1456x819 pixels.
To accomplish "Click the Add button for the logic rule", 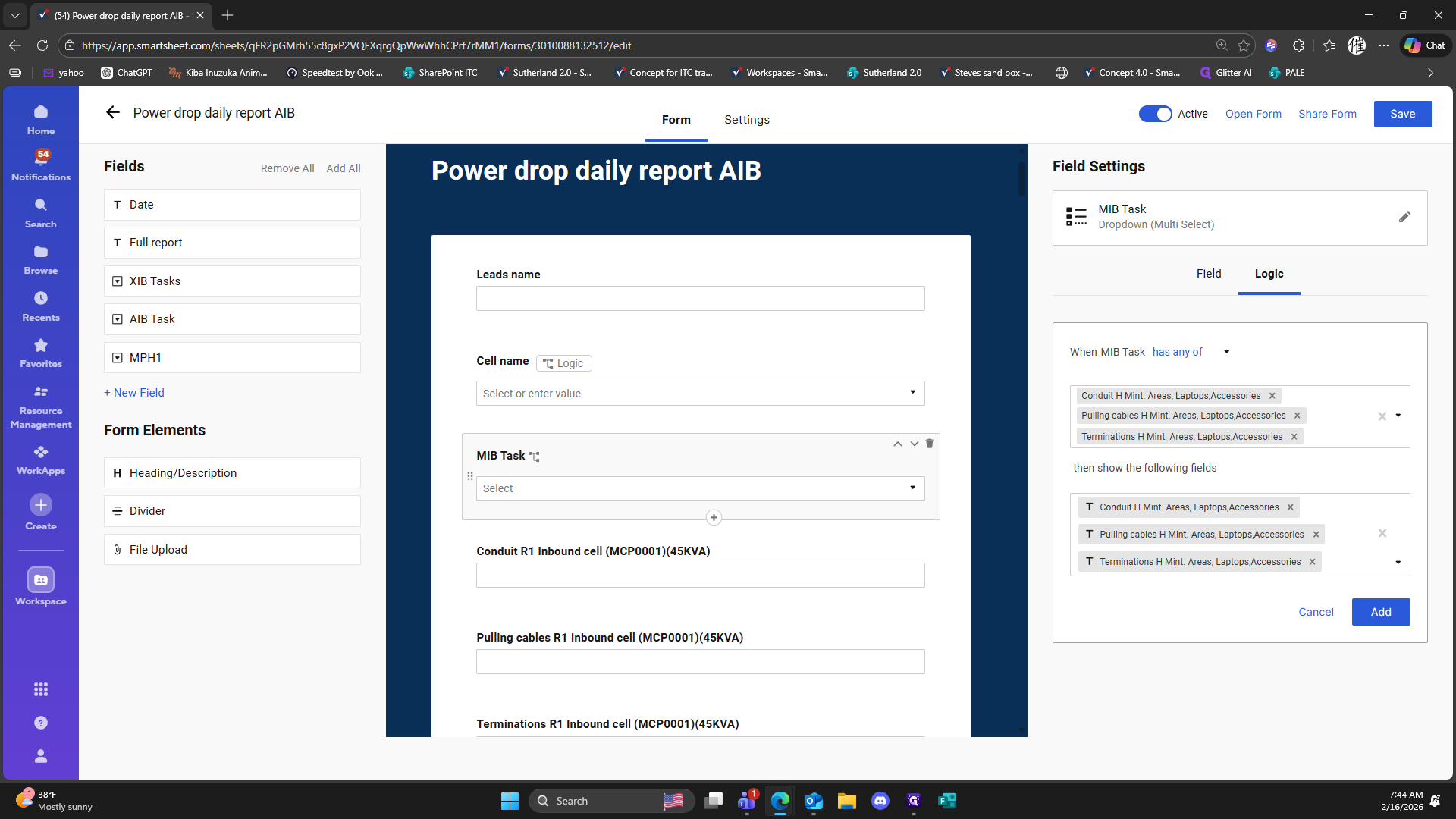I will coord(1380,612).
